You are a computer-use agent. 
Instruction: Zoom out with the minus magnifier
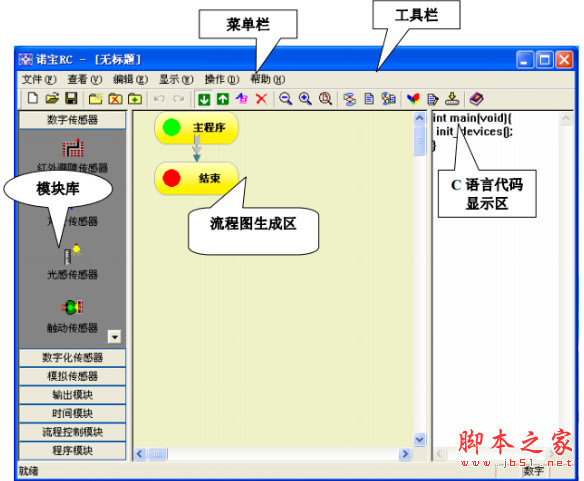[286, 99]
